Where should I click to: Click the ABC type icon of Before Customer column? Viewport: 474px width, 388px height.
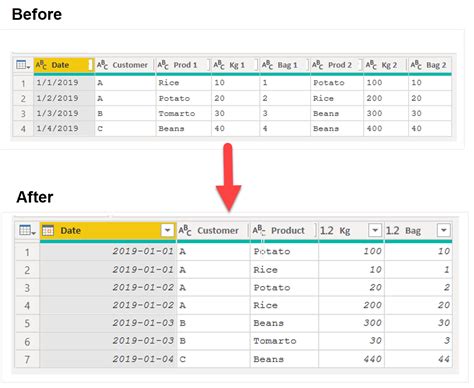(x=102, y=65)
